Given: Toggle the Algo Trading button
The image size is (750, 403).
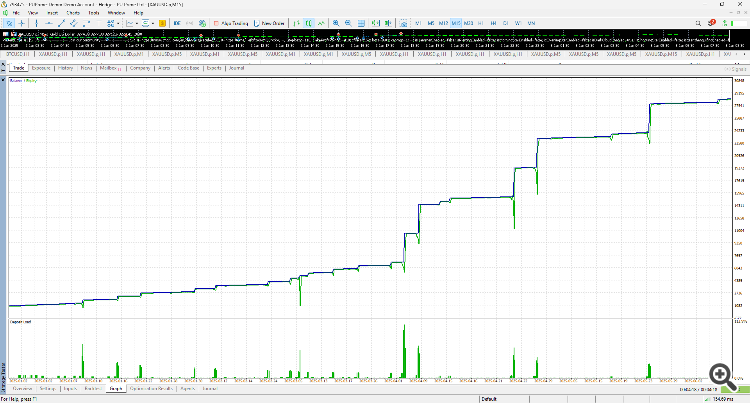Looking at the screenshot, I should click(231, 23).
